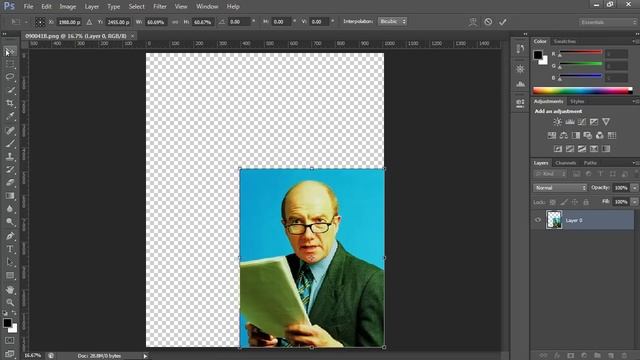Open the History panel icon
Viewport: 640px width, 360px height.
pos(520,49)
